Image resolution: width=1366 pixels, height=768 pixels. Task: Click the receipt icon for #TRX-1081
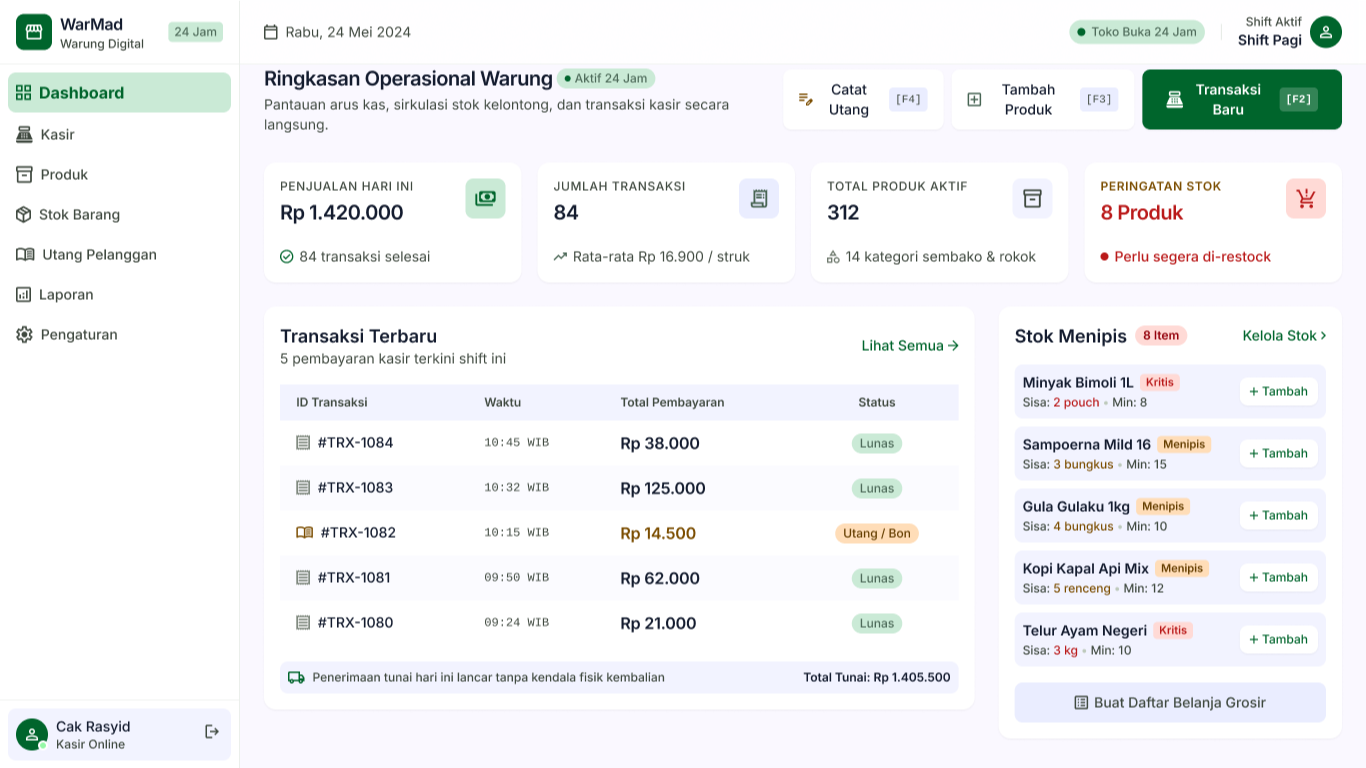303,577
